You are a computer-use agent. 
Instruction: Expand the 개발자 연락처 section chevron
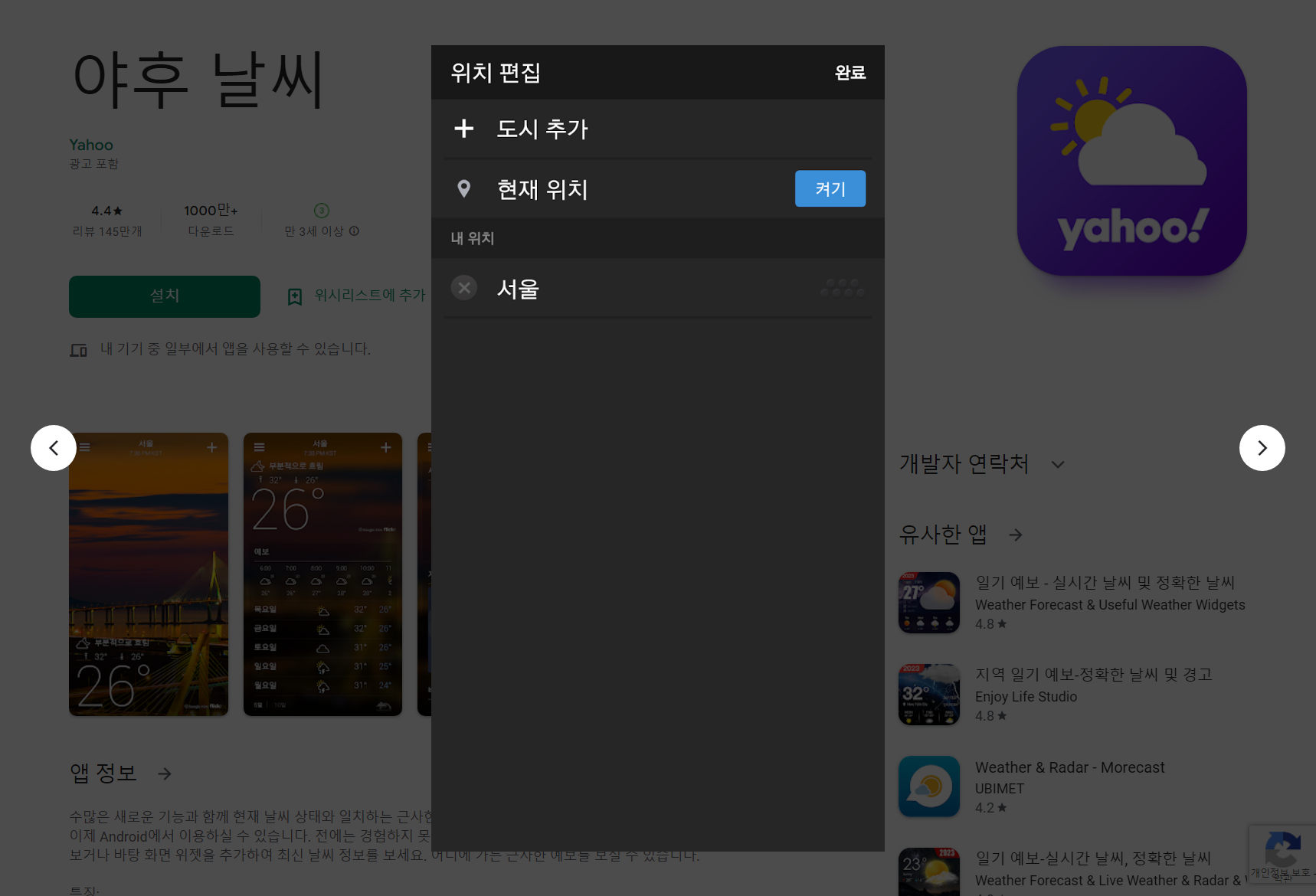(x=1058, y=465)
